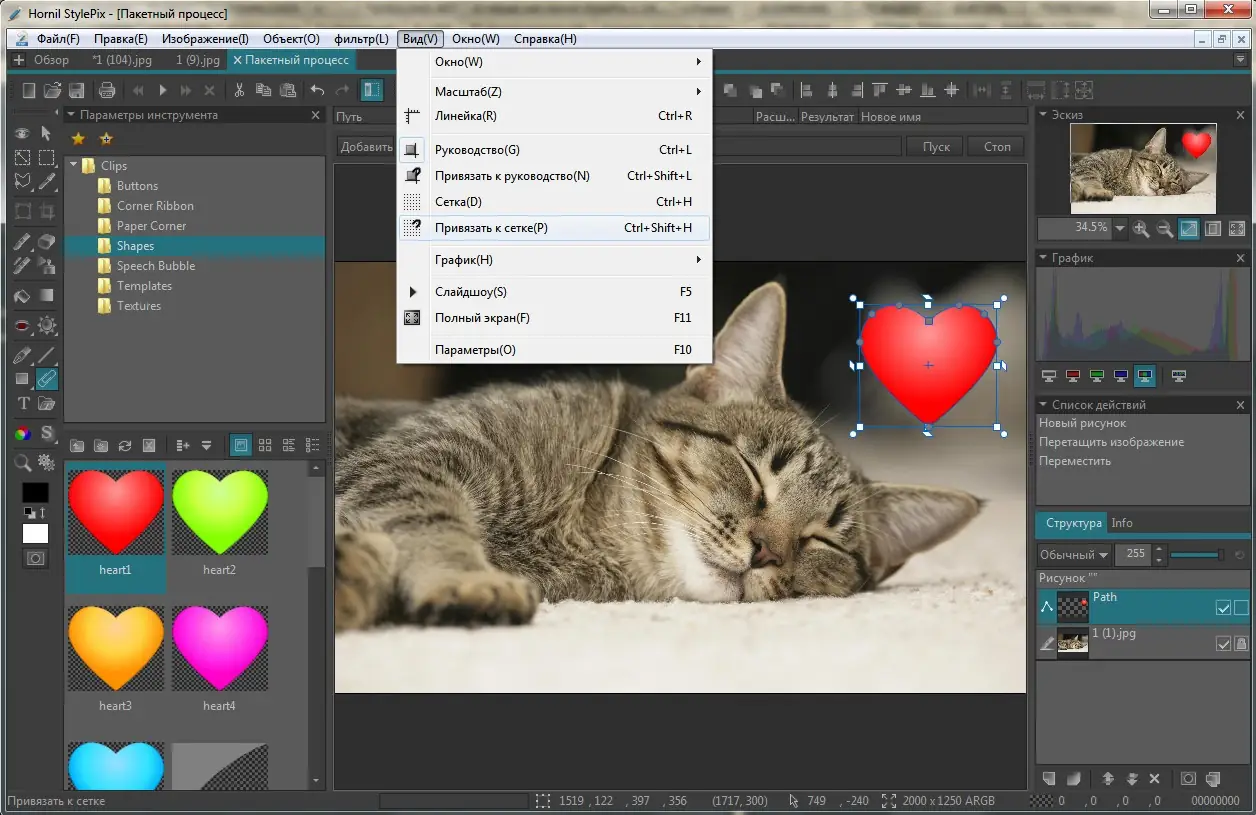
Task: Choose Привязать к сетке(P) menu item
Action: (x=554, y=228)
